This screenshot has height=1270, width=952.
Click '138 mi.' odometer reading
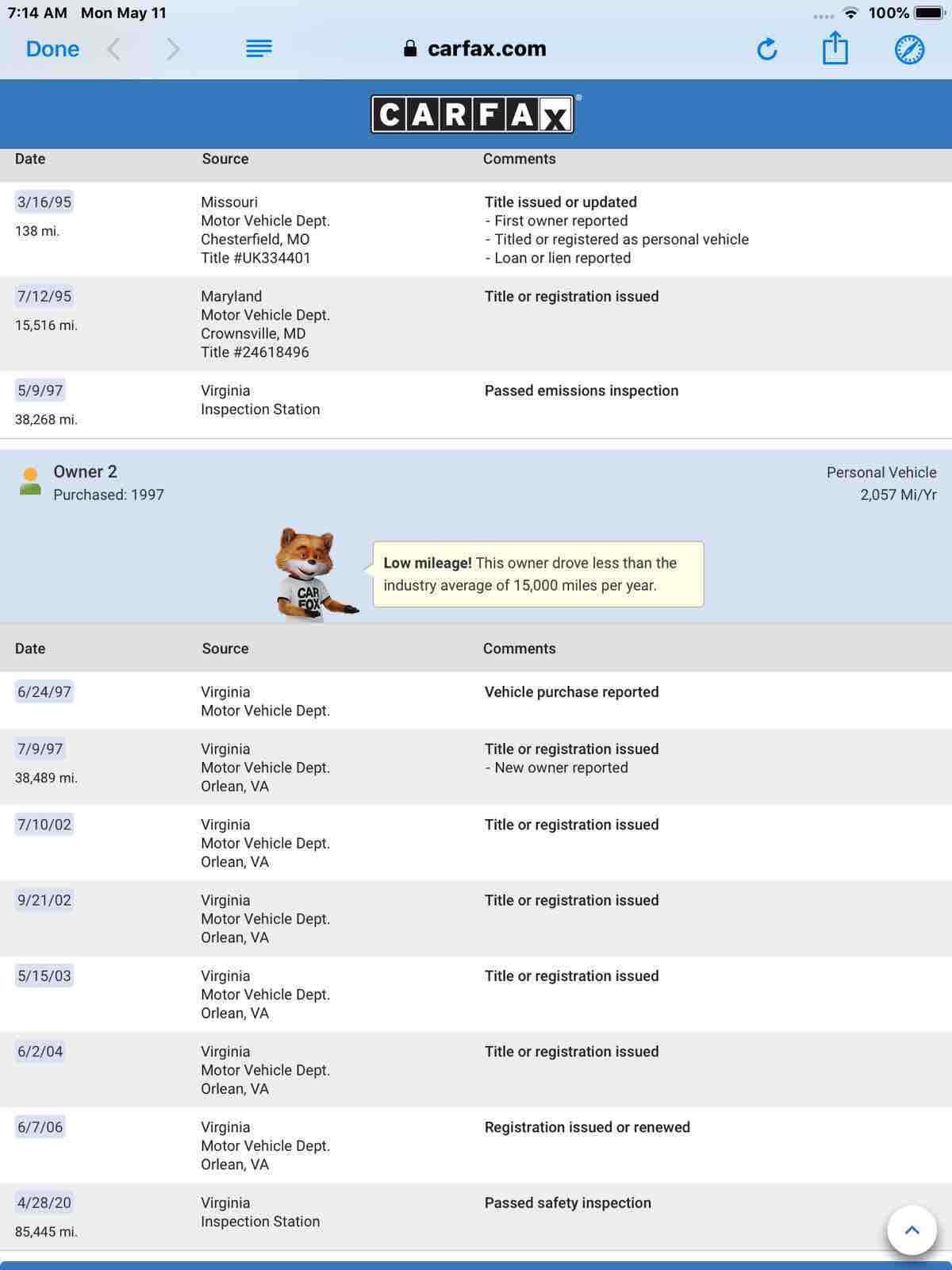pos(37,231)
